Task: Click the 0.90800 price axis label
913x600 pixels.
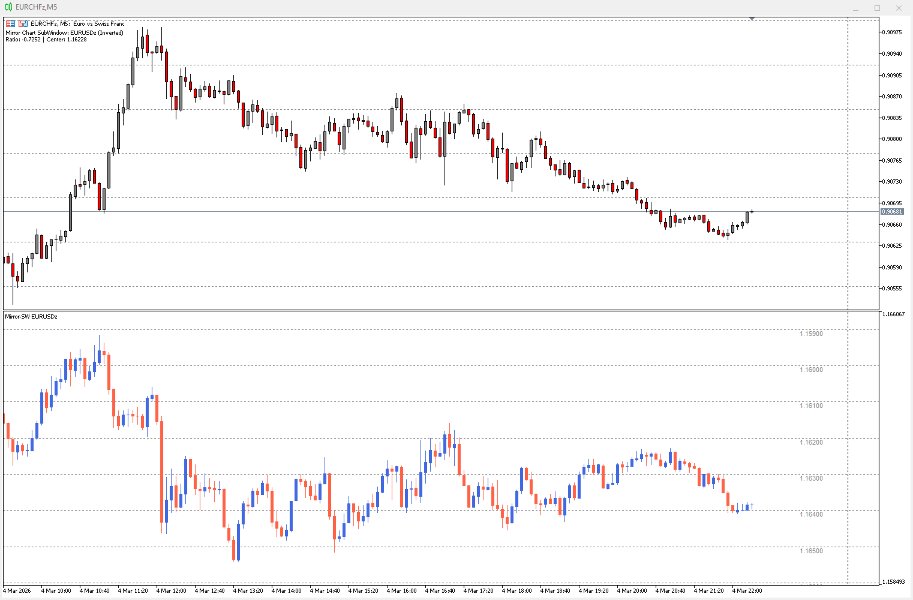Action: pyautogui.click(x=892, y=139)
